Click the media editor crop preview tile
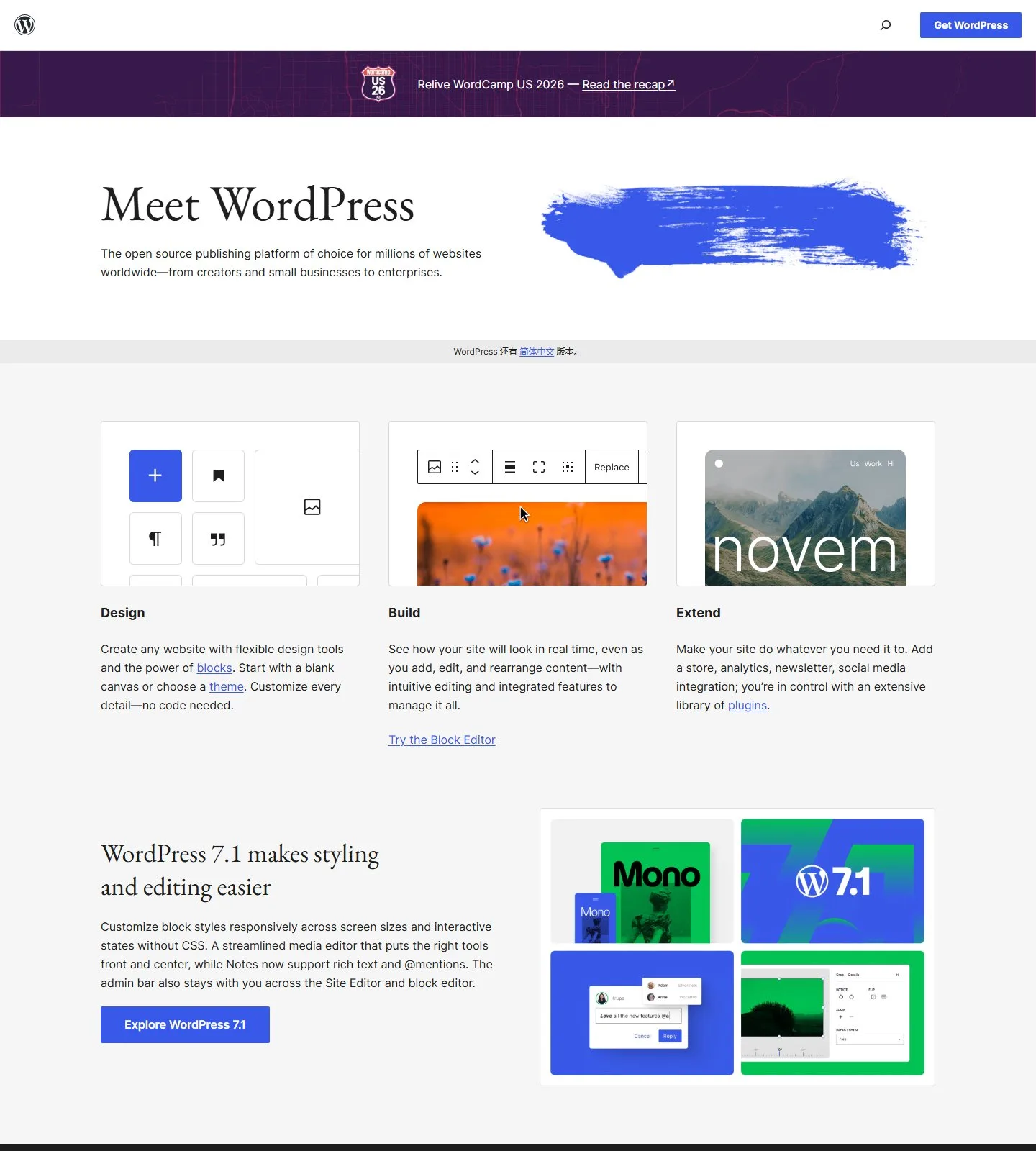 pos(832,1013)
